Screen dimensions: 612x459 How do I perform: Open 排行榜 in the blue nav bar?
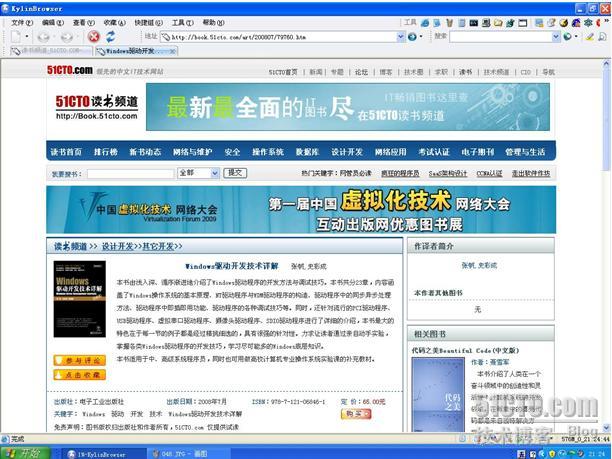coord(105,152)
